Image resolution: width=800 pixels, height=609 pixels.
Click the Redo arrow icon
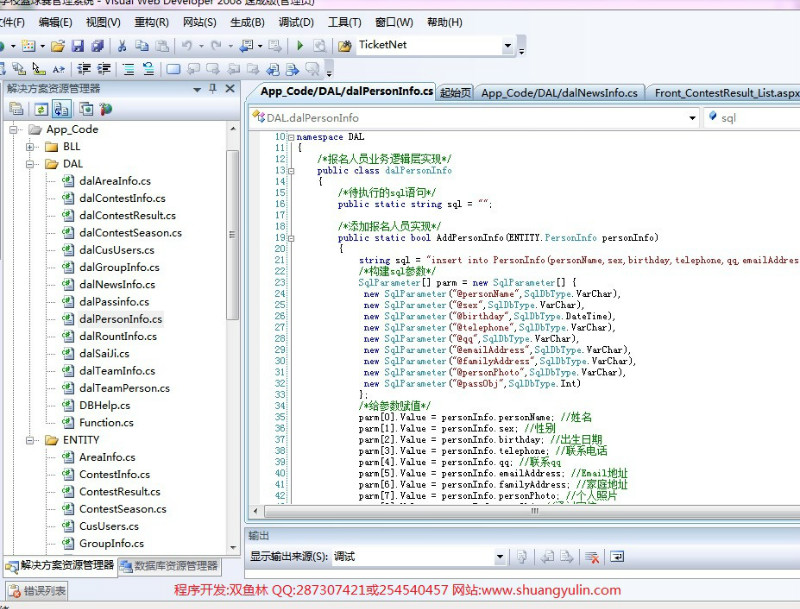[216, 46]
